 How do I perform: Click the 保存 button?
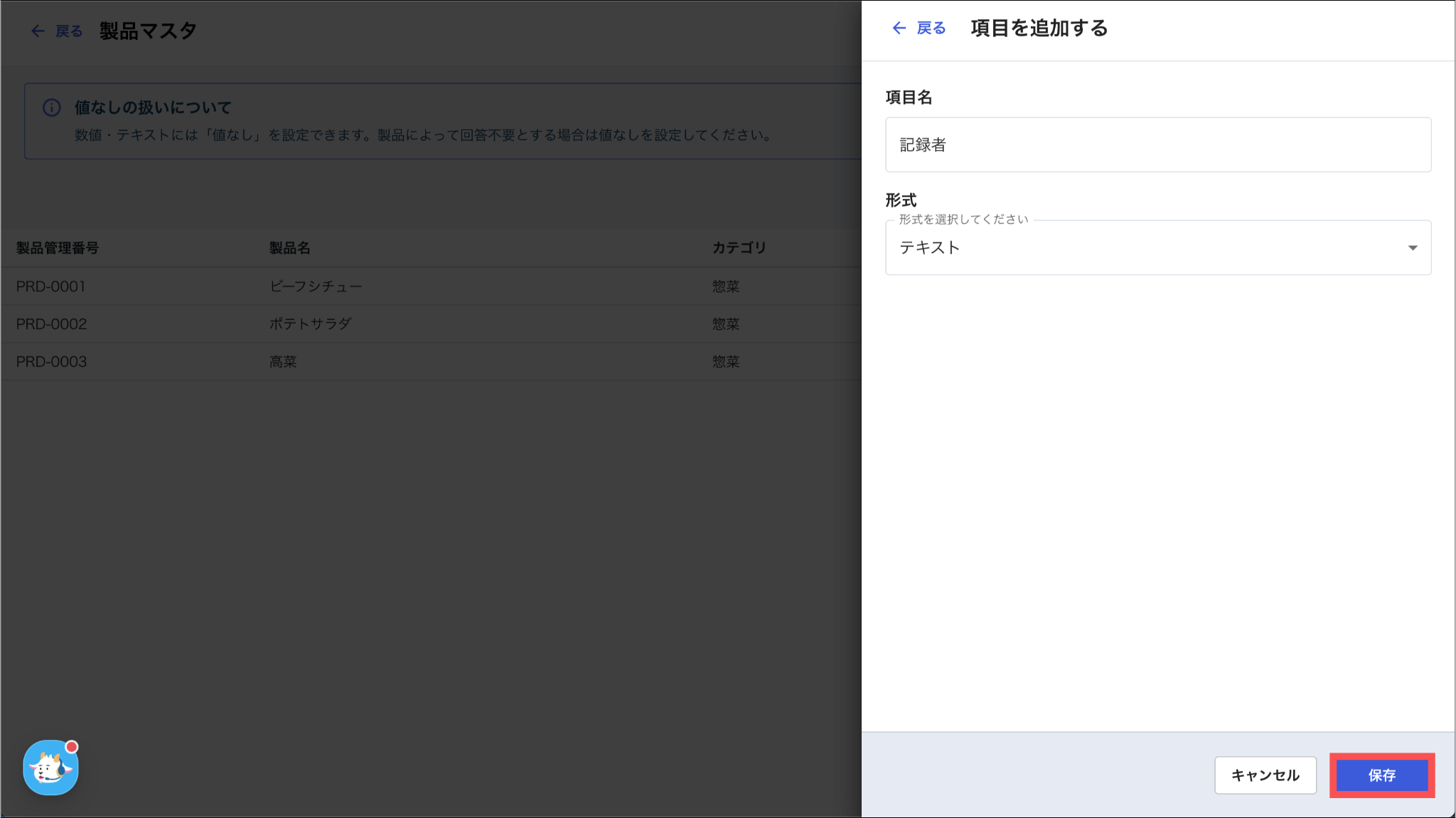pyautogui.click(x=1381, y=775)
